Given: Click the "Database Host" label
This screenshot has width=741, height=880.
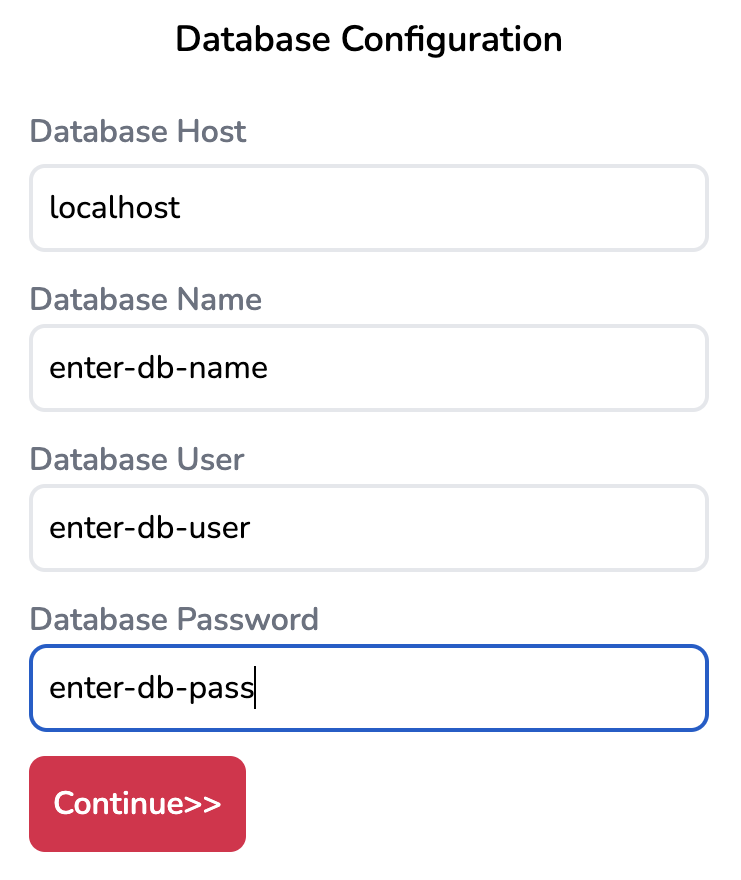Looking at the screenshot, I should coord(138,131).
